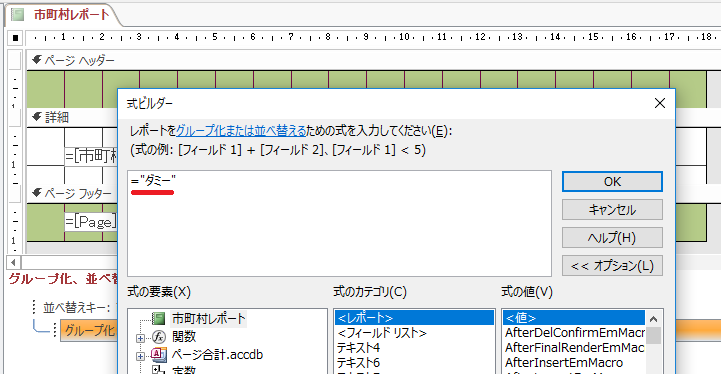Screen dimensions: 721x374
Task: Select the 関数 tree item
Action: point(184,337)
